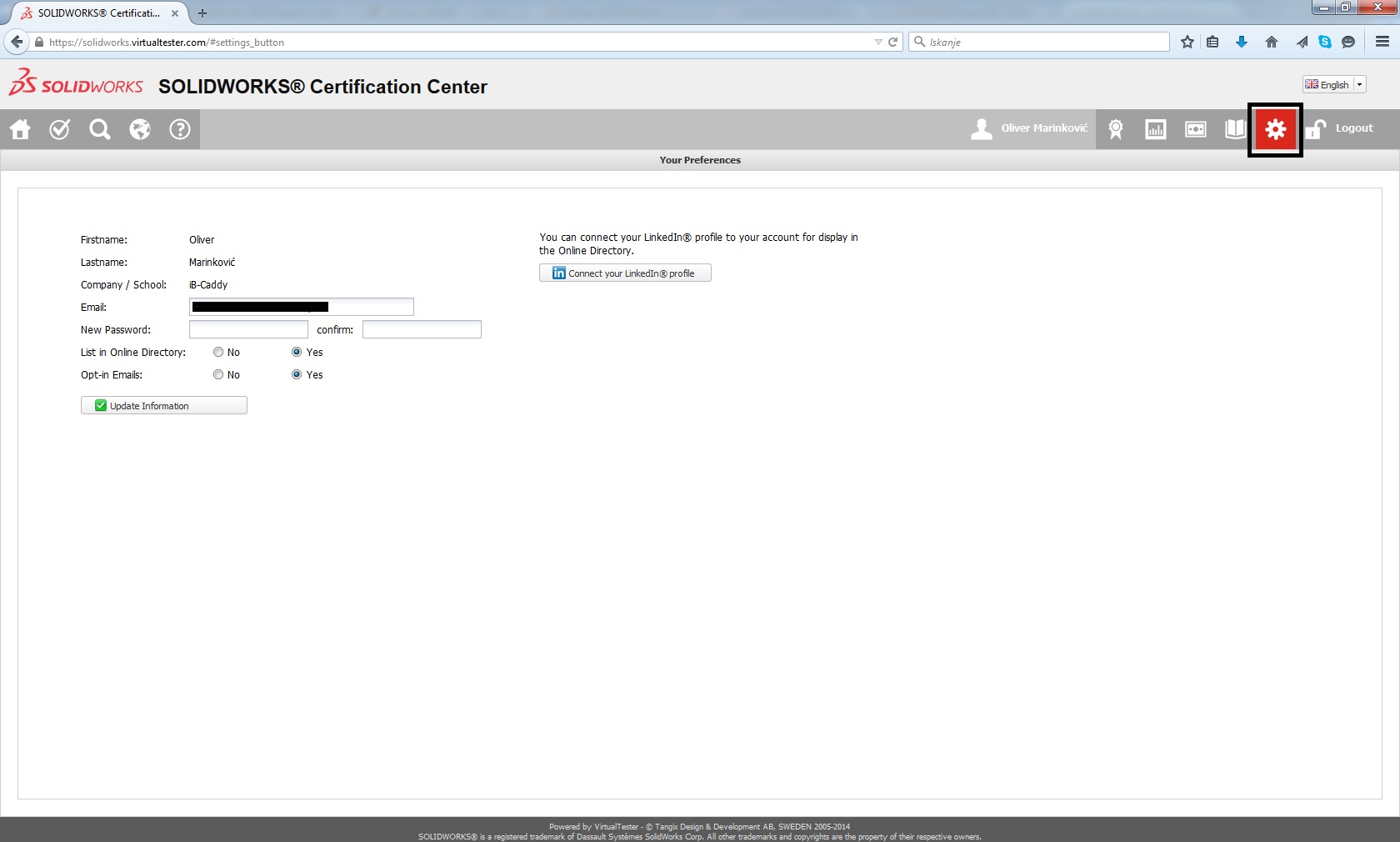Click Connect your LinkedIn profile button
The image size is (1400, 842).
tap(625, 273)
